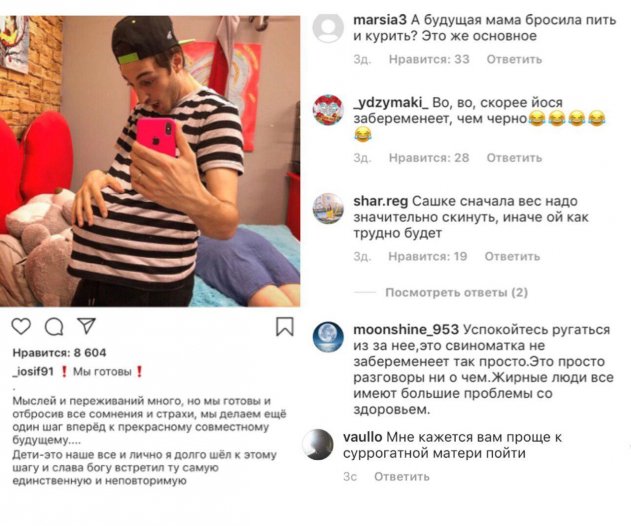Save post with the bookmark icon
The height and width of the screenshot is (526, 631).
pyautogui.click(x=285, y=326)
